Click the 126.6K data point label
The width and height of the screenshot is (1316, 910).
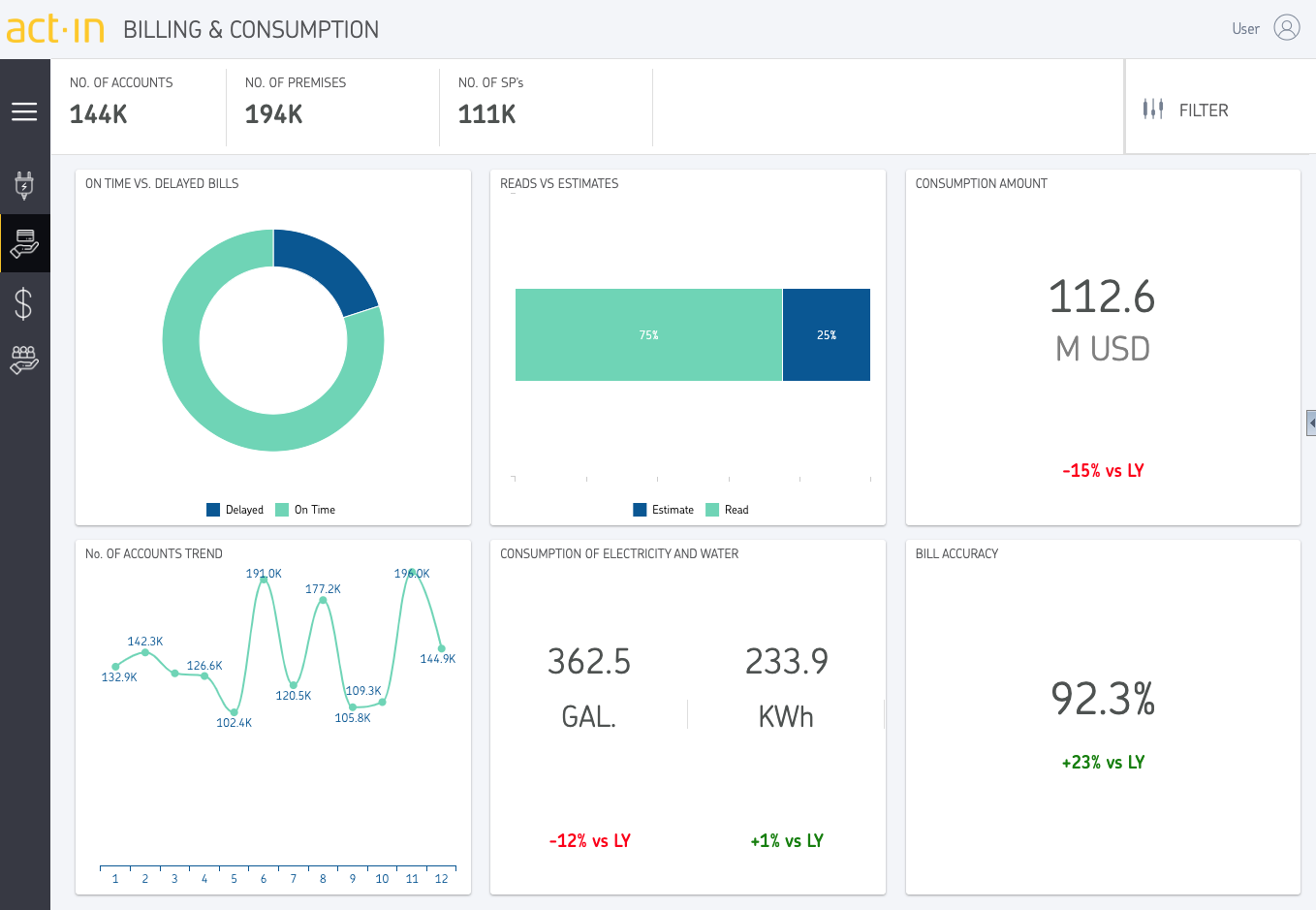click(x=204, y=666)
